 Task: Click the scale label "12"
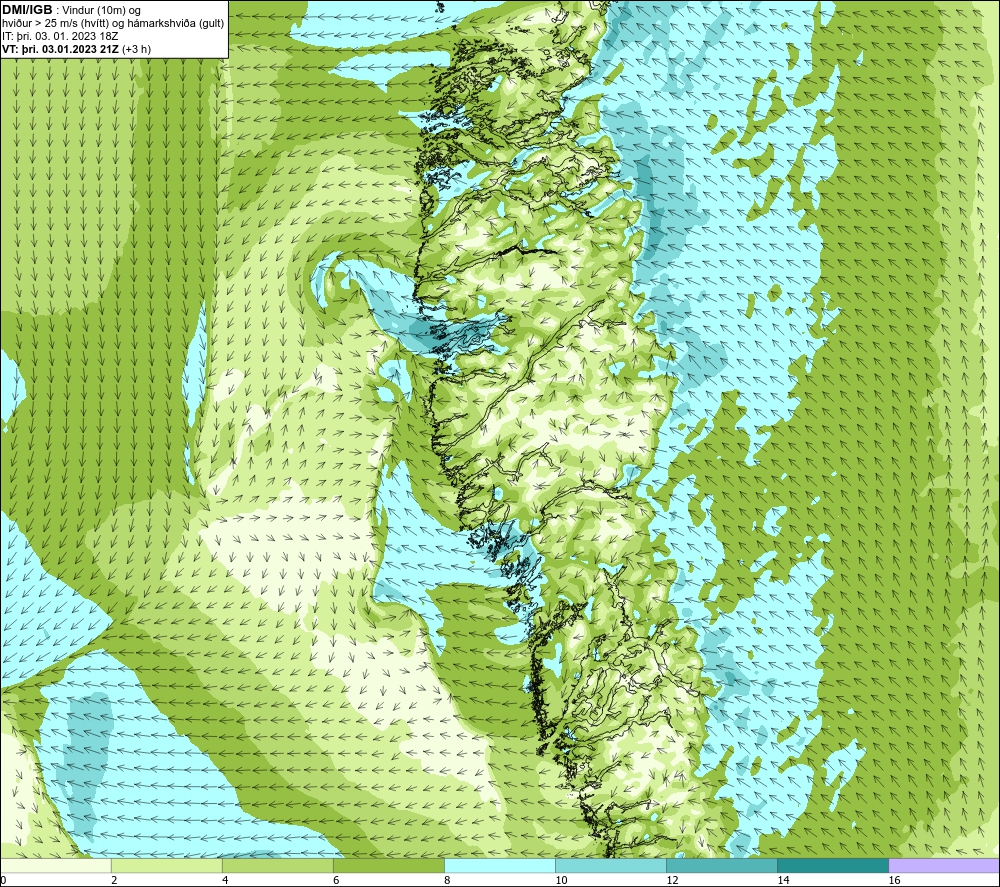point(672,880)
